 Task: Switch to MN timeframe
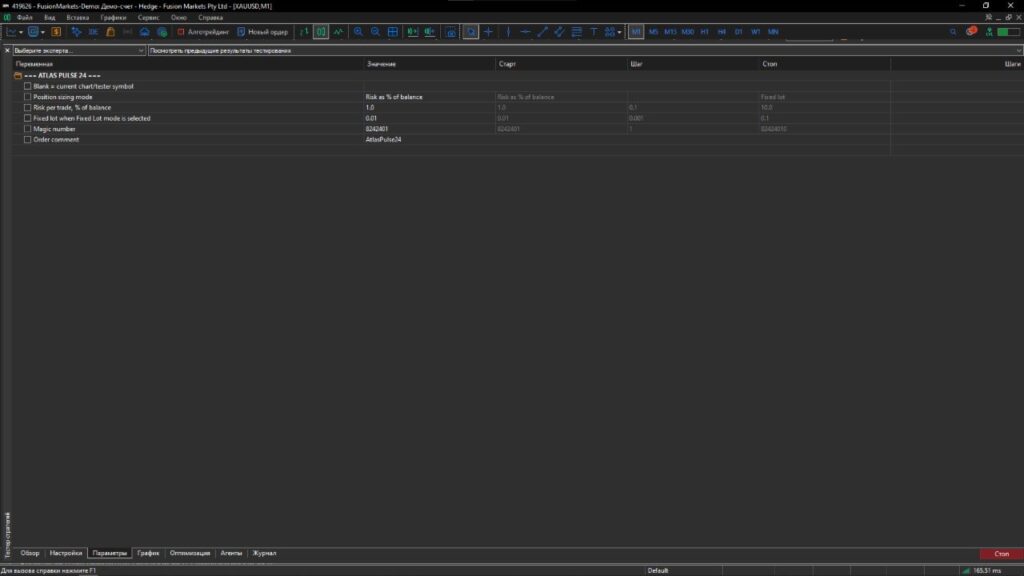pos(773,31)
